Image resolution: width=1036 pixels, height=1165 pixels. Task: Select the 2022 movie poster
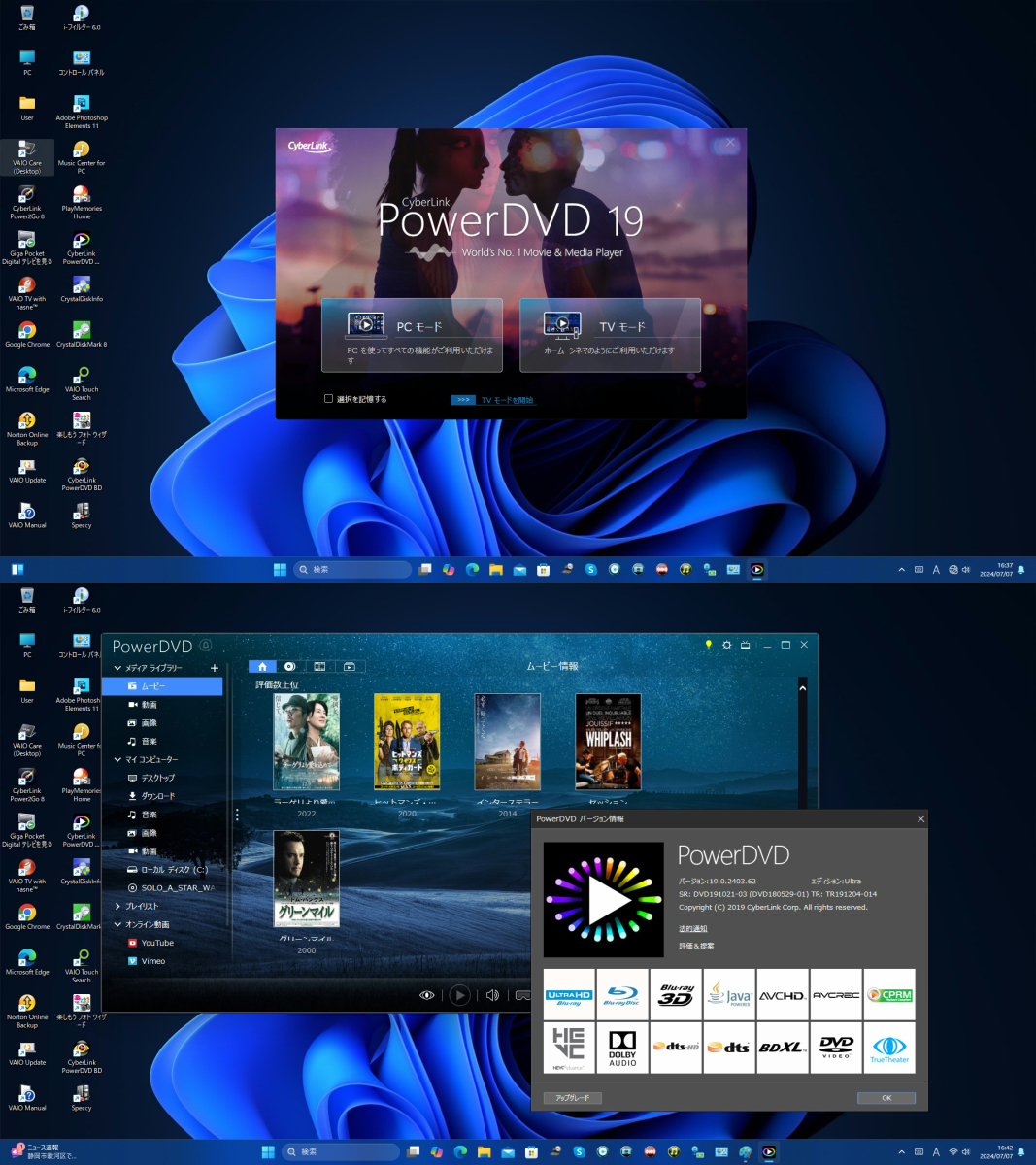[306, 742]
